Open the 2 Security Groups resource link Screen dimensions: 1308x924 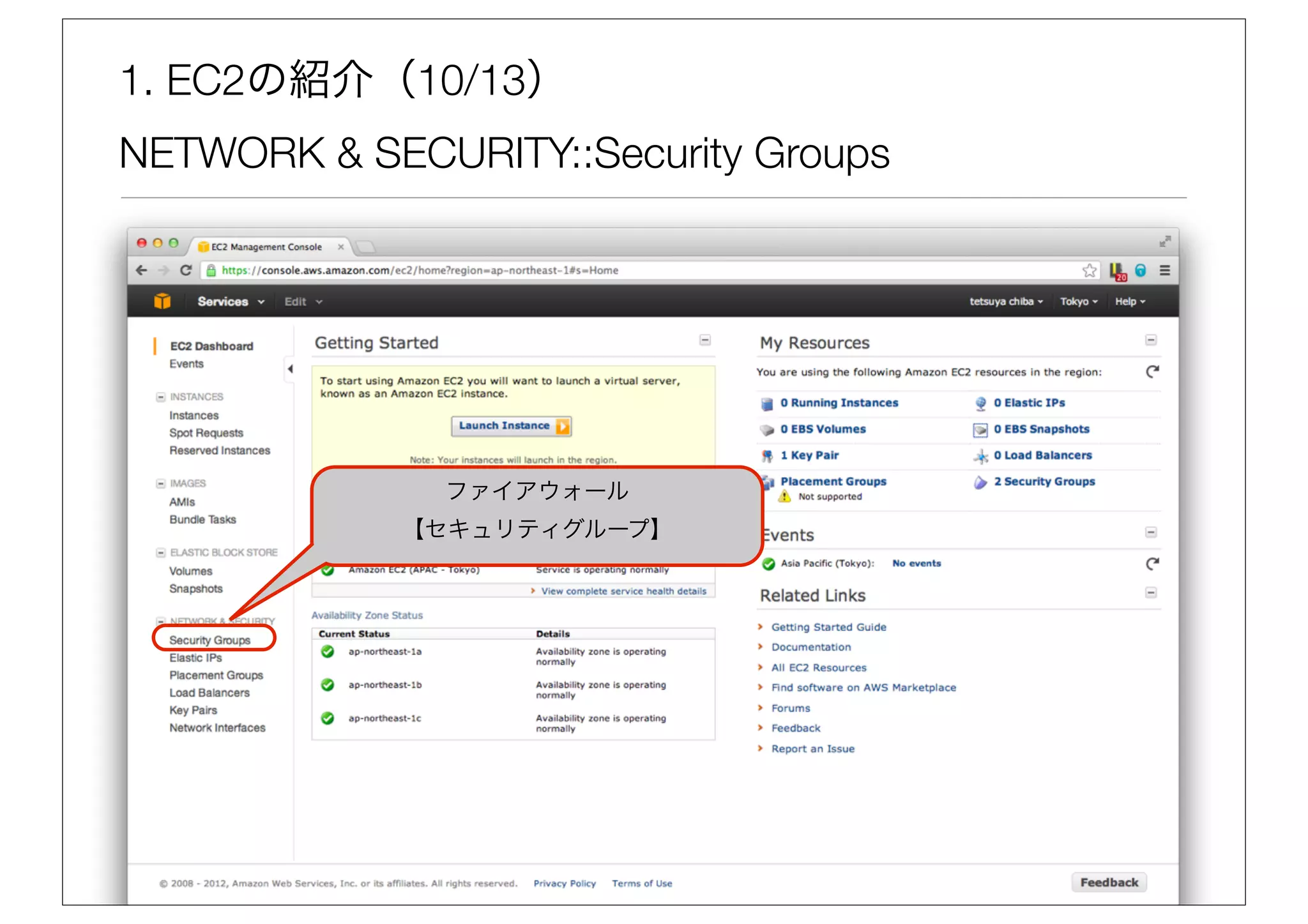pyautogui.click(x=1044, y=482)
